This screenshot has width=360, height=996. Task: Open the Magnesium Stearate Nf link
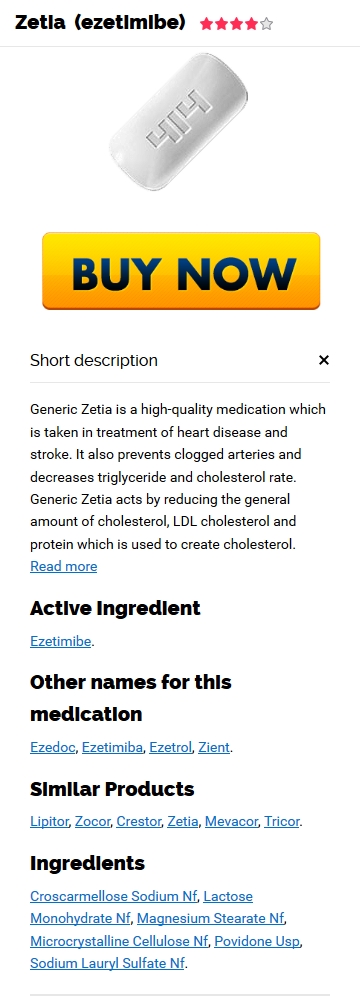coord(210,919)
